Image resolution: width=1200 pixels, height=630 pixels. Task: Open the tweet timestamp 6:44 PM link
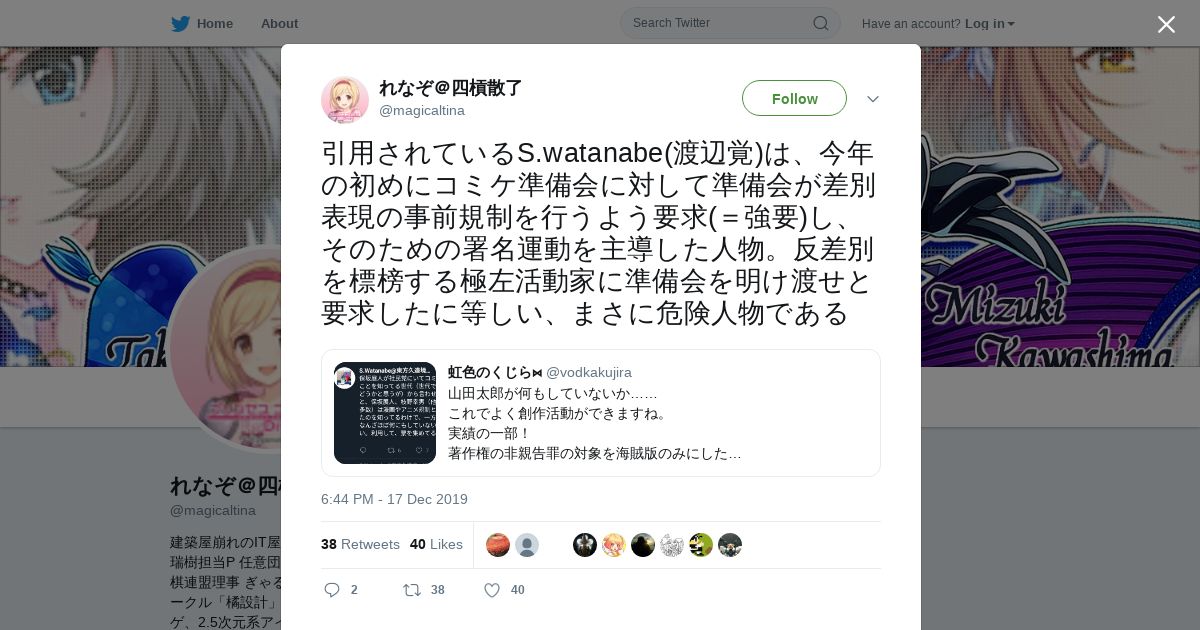click(394, 499)
